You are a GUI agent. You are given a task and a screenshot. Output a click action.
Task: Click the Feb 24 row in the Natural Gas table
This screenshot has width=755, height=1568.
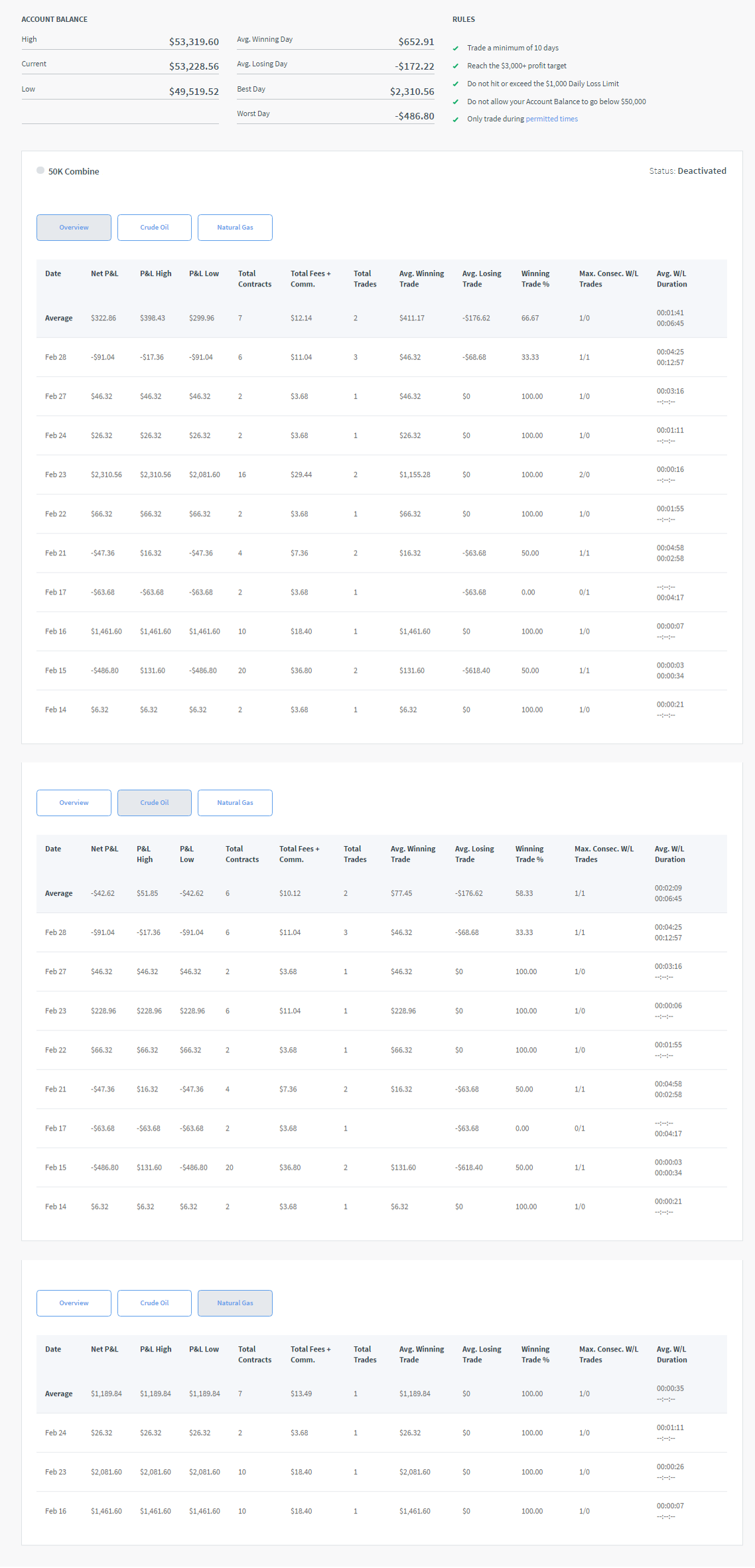(x=381, y=1433)
